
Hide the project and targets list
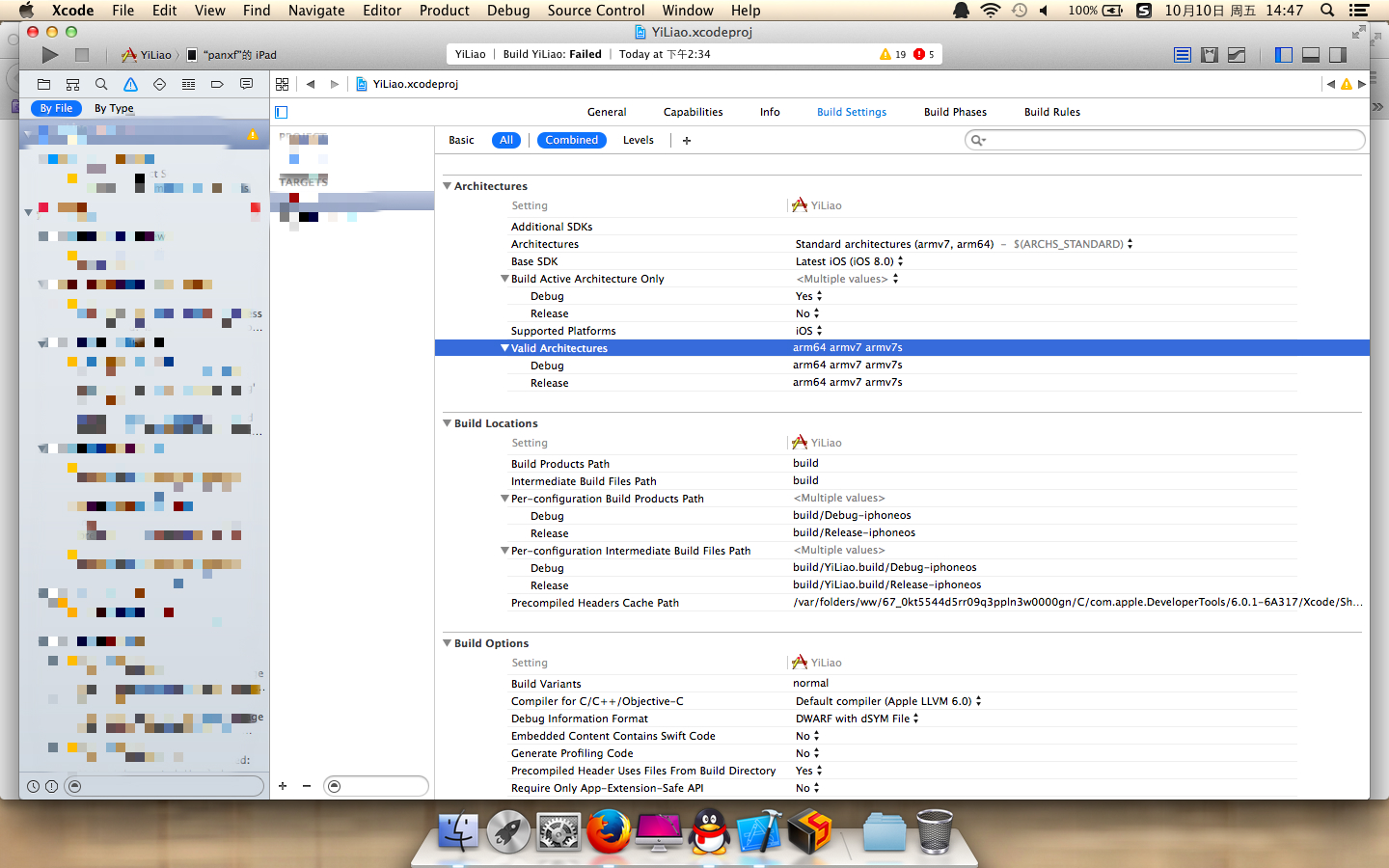tap(282, 112)
